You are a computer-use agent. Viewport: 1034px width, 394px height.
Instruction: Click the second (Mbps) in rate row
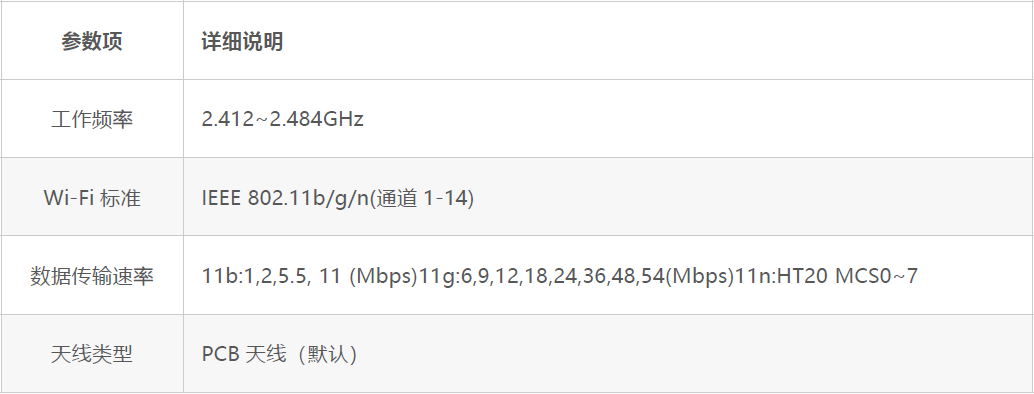tap(700, 276)
